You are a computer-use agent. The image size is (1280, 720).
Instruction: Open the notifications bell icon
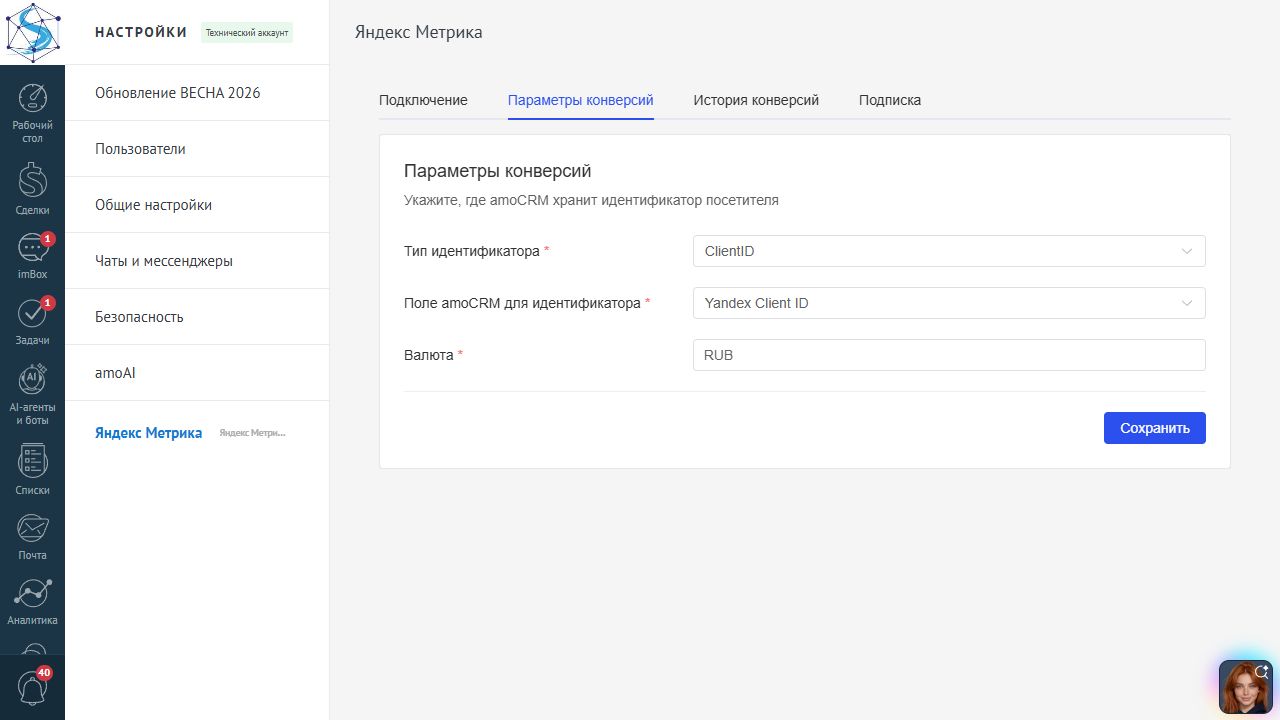[x=32, y=687]
